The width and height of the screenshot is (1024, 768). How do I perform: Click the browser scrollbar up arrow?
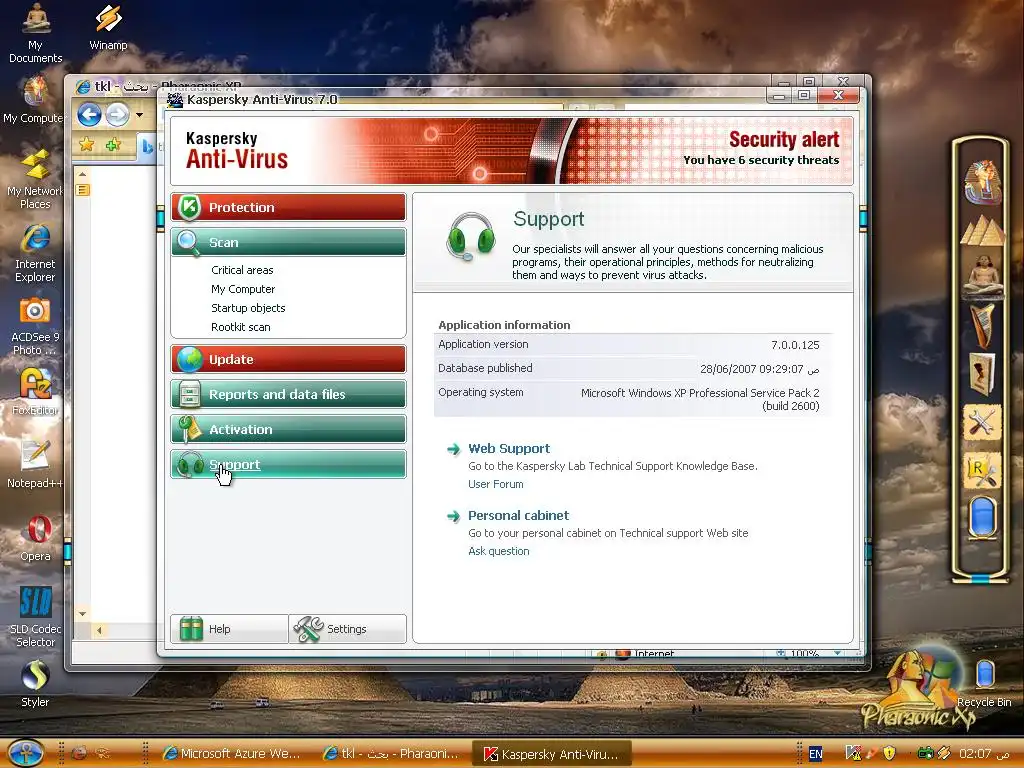82,174
